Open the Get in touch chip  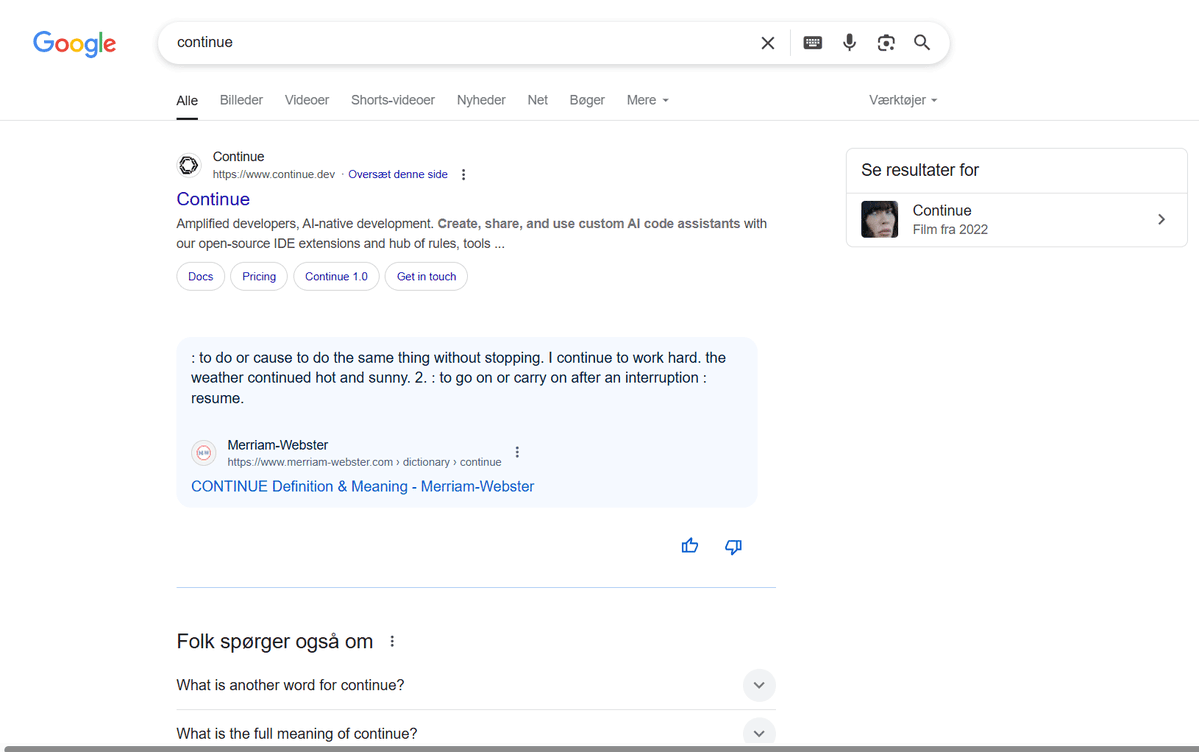pyautogui.click(x=427, y=276)
